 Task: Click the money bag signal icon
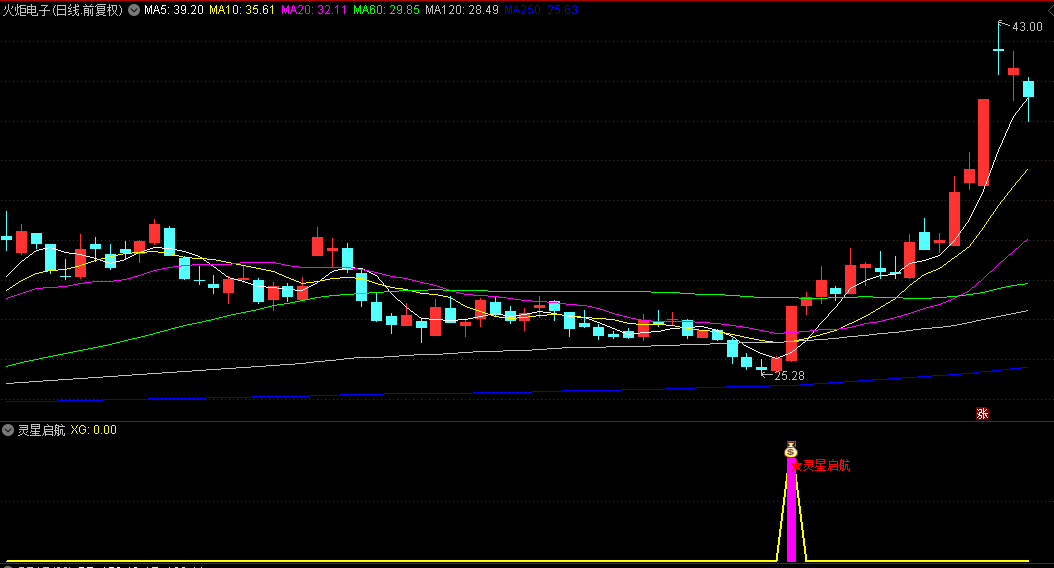click(791, 450)
